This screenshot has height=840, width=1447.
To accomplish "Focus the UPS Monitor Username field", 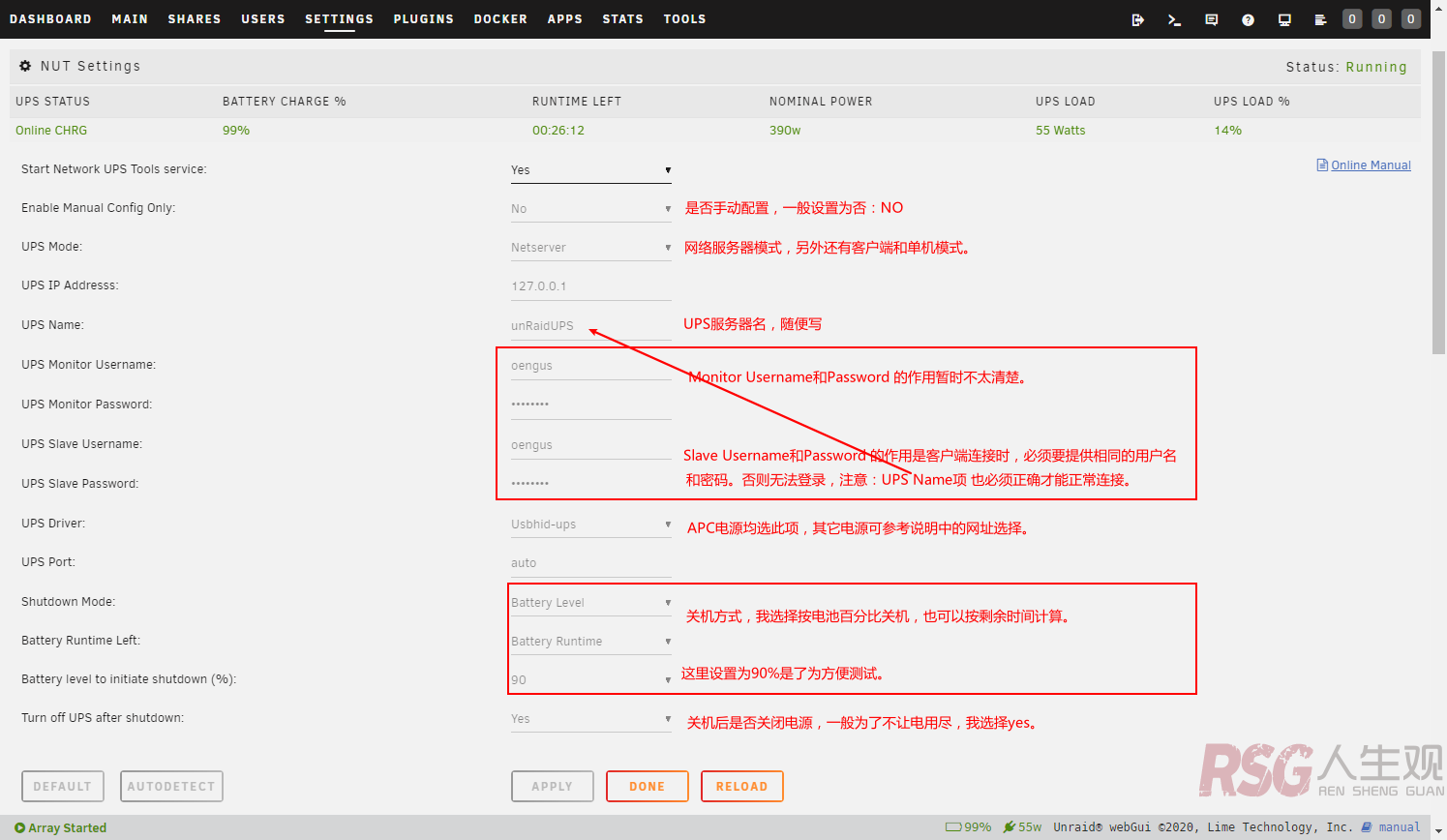I will [x=591, y=366].
